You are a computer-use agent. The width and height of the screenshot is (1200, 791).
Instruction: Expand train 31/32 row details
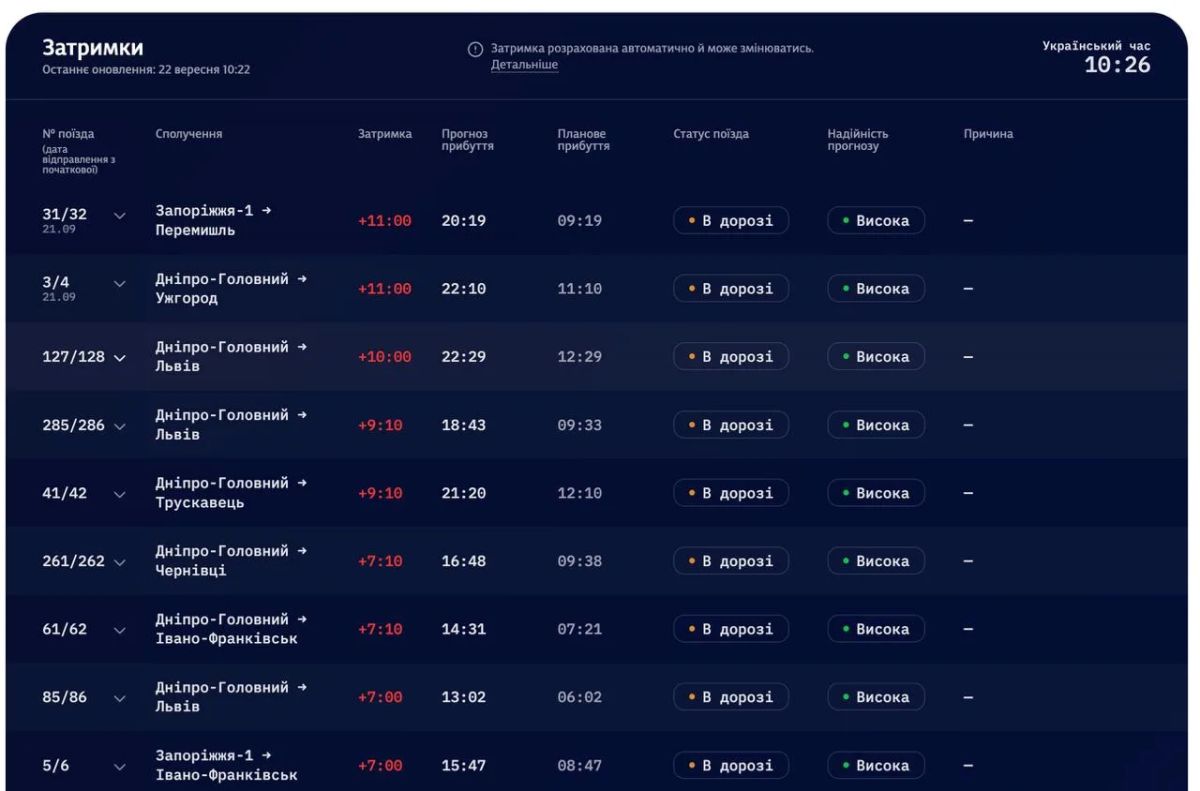pos(121,215)
